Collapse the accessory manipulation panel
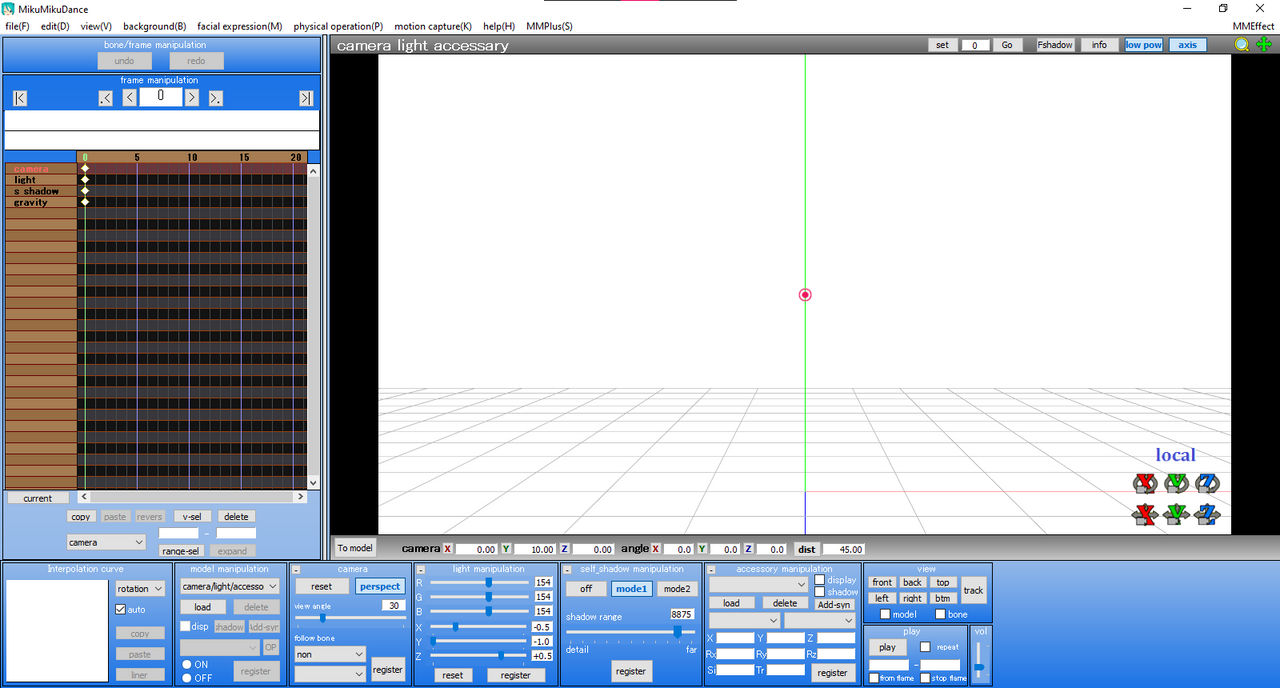 (x=711, y=569)
